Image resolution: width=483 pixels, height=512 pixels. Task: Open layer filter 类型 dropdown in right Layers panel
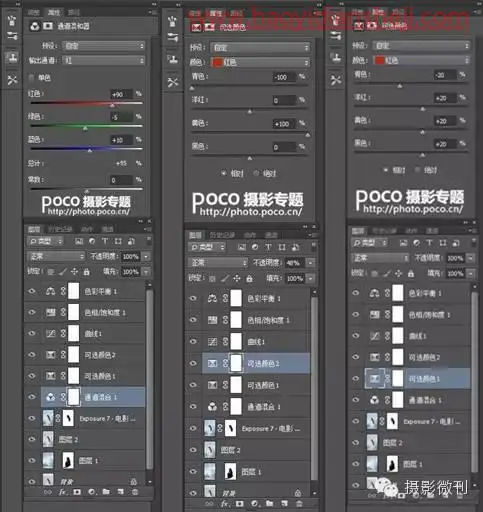371,243
